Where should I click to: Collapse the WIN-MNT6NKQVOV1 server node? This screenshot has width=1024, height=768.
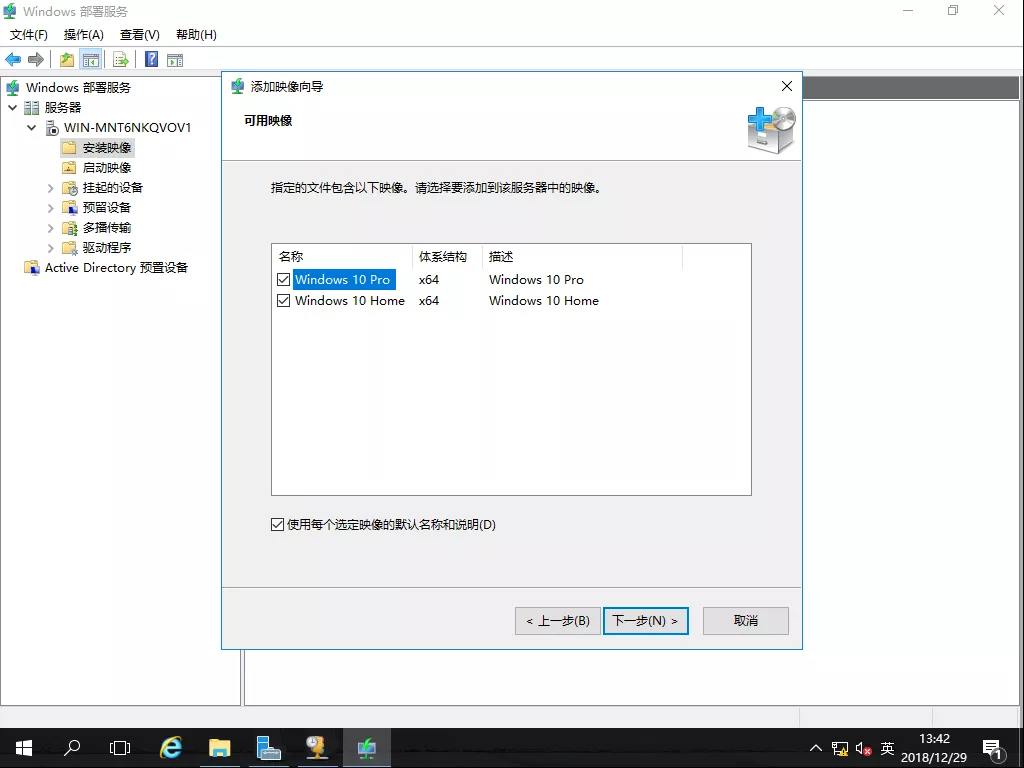point(32,128)
